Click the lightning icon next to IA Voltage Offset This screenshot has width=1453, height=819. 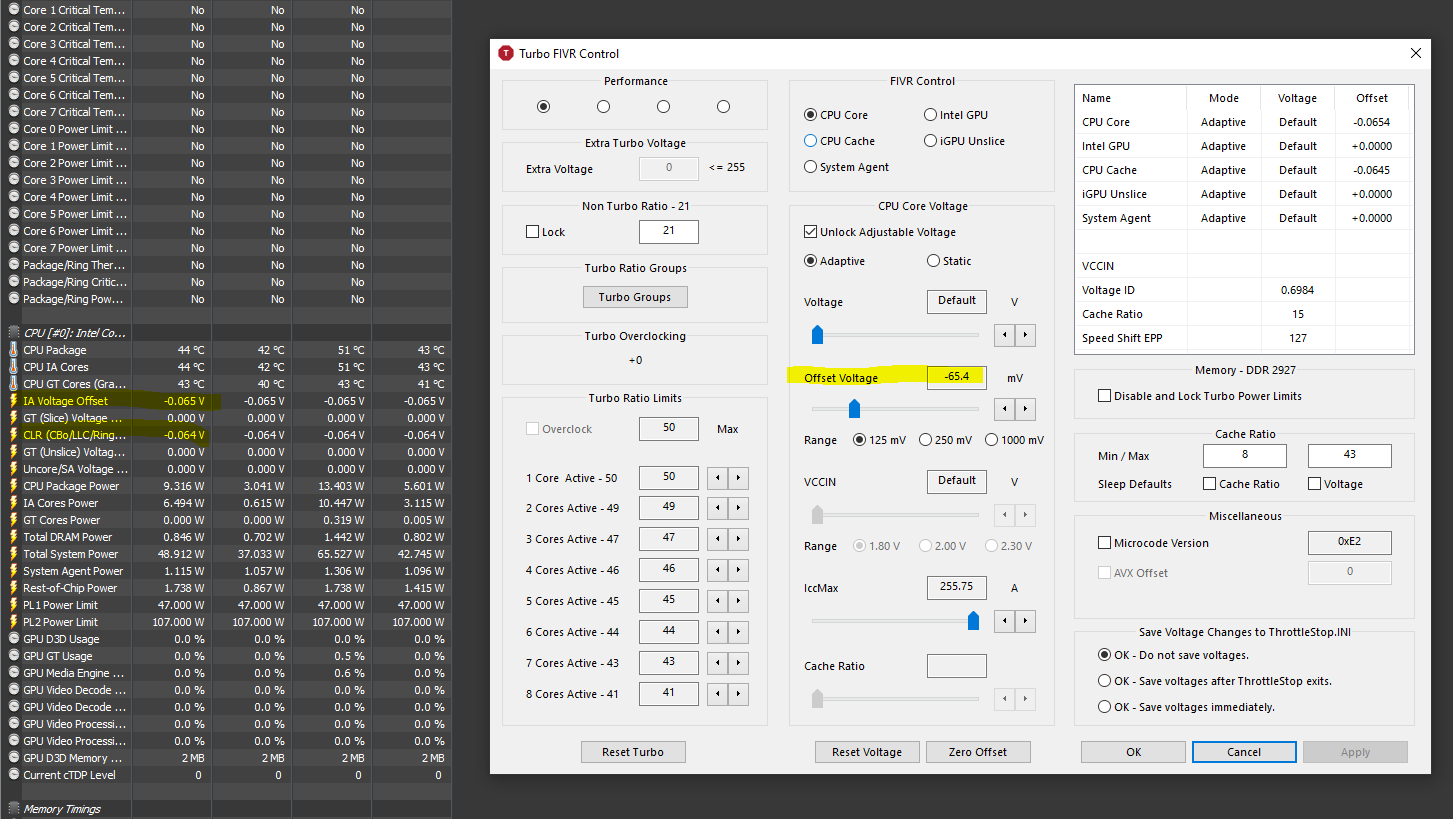(14, 401)
